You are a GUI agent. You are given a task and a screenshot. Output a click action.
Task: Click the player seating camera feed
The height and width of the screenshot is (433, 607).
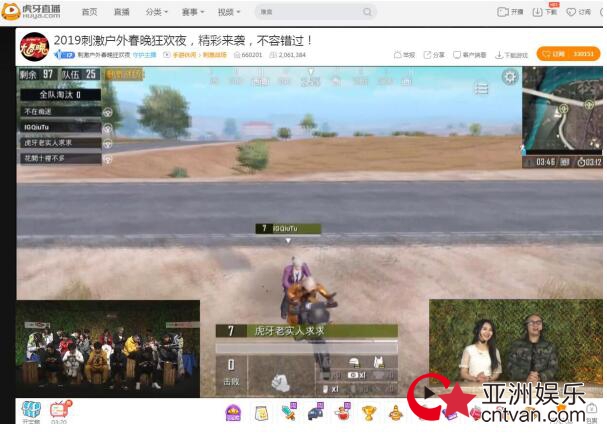(x=108, y=348)
